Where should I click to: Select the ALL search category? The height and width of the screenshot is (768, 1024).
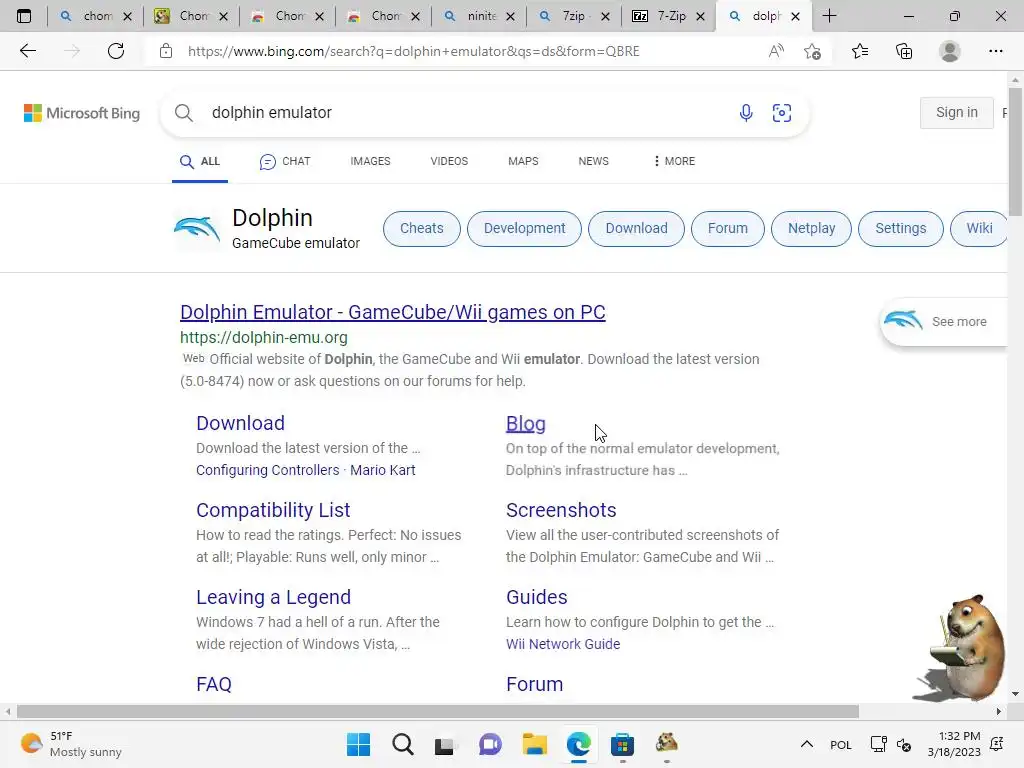(200, 161)
